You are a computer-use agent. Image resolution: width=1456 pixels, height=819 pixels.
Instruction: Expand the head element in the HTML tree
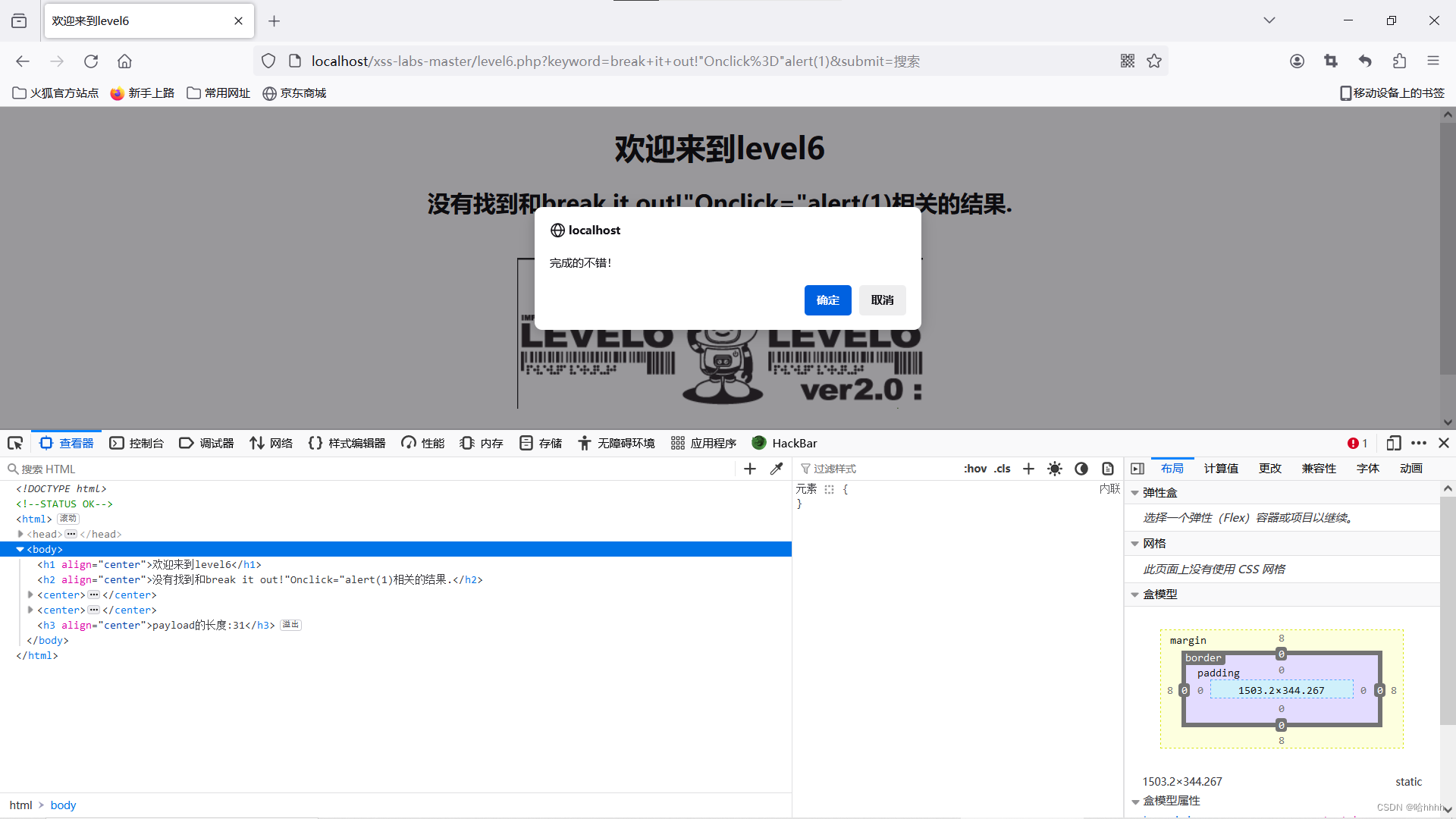(20, 534)
